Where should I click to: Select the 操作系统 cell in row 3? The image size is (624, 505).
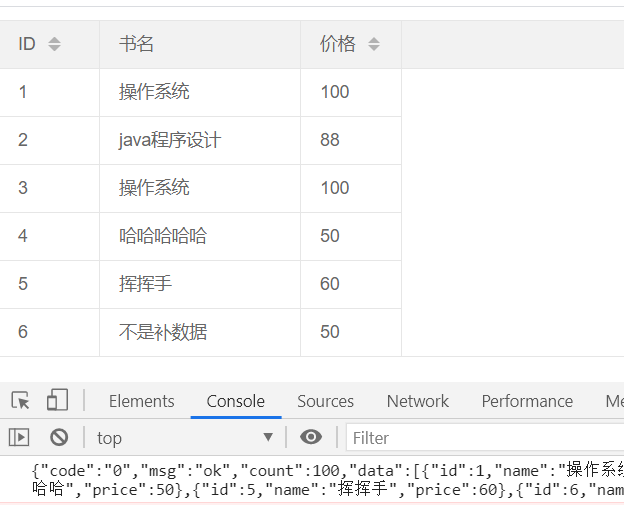(200, 188)
